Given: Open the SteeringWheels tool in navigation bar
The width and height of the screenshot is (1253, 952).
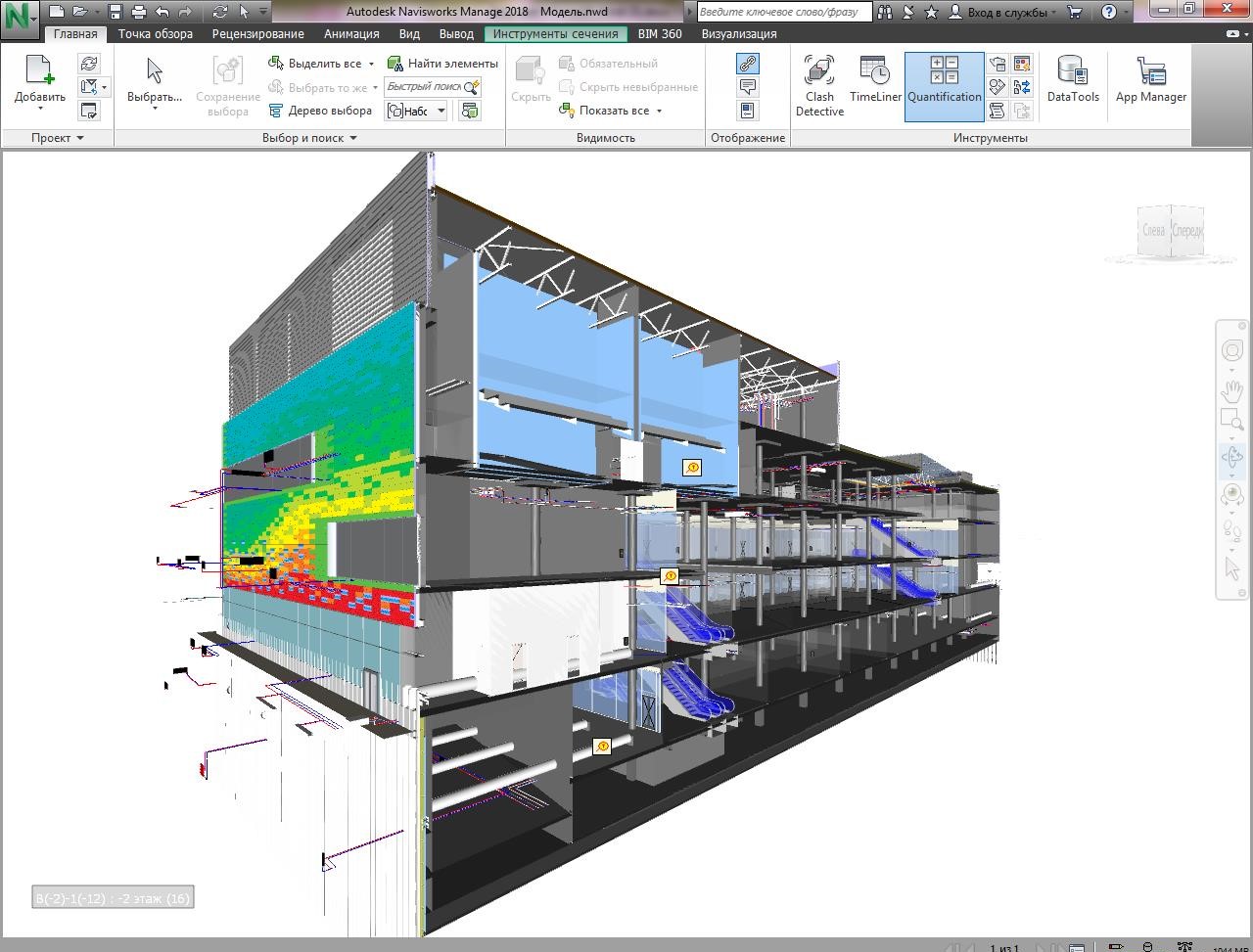Looking at the screenshot, I should coord(1232,350).
